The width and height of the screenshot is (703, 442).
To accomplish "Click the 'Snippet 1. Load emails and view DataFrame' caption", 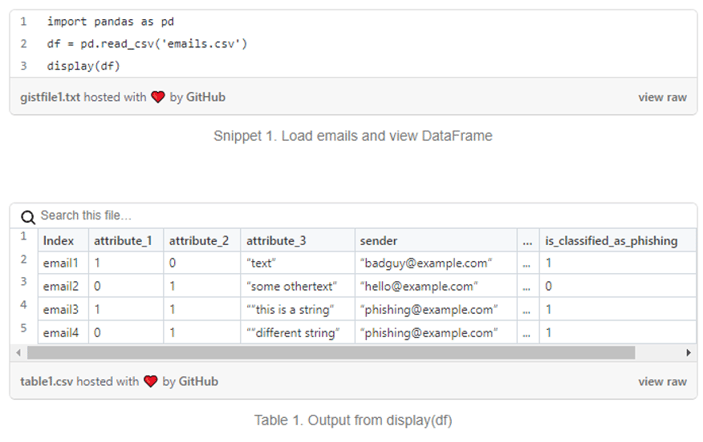I will (x=353, y=135).
